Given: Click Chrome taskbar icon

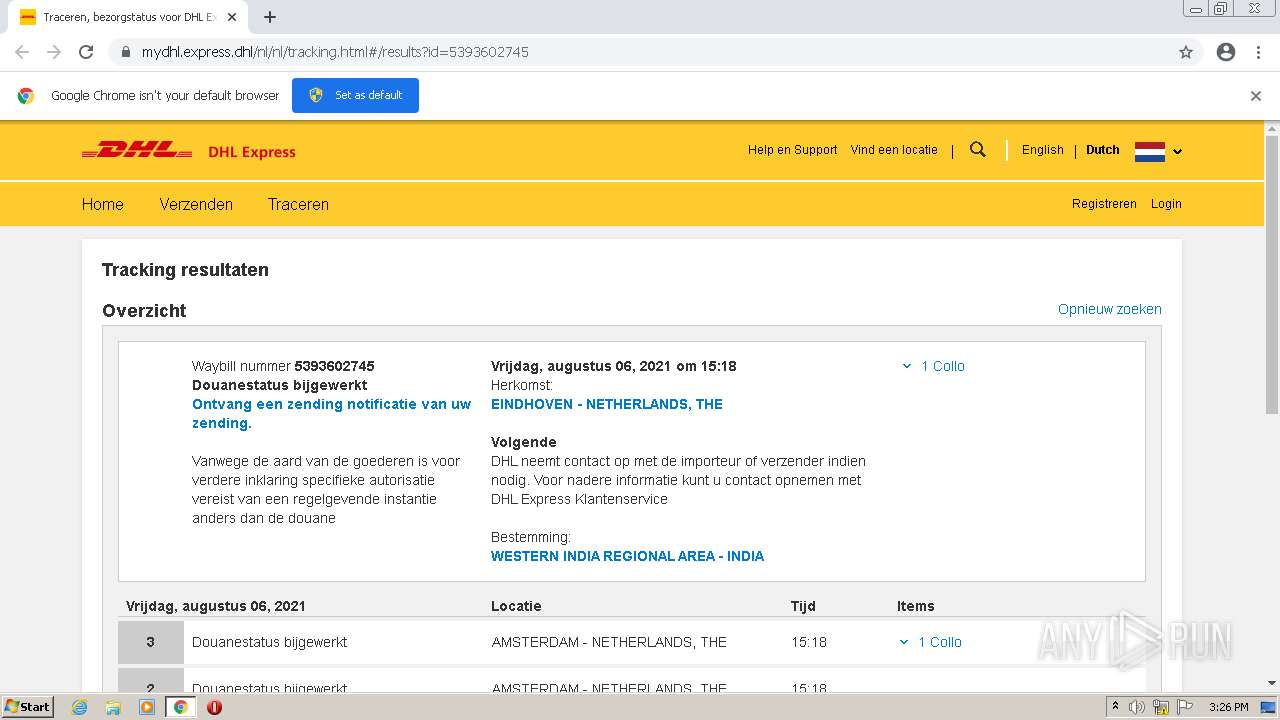Looking at the screenshot, I should [x=180, y=707].
